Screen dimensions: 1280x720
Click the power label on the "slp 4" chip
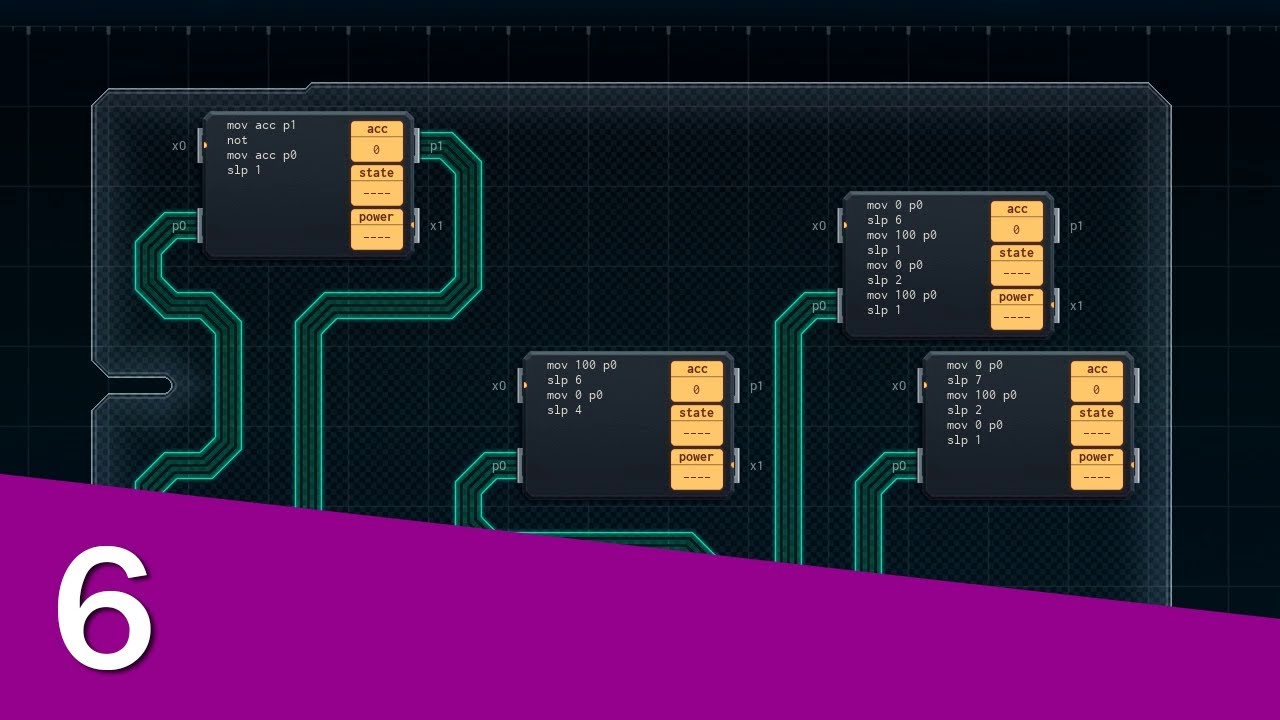click(x=697, y=457)
